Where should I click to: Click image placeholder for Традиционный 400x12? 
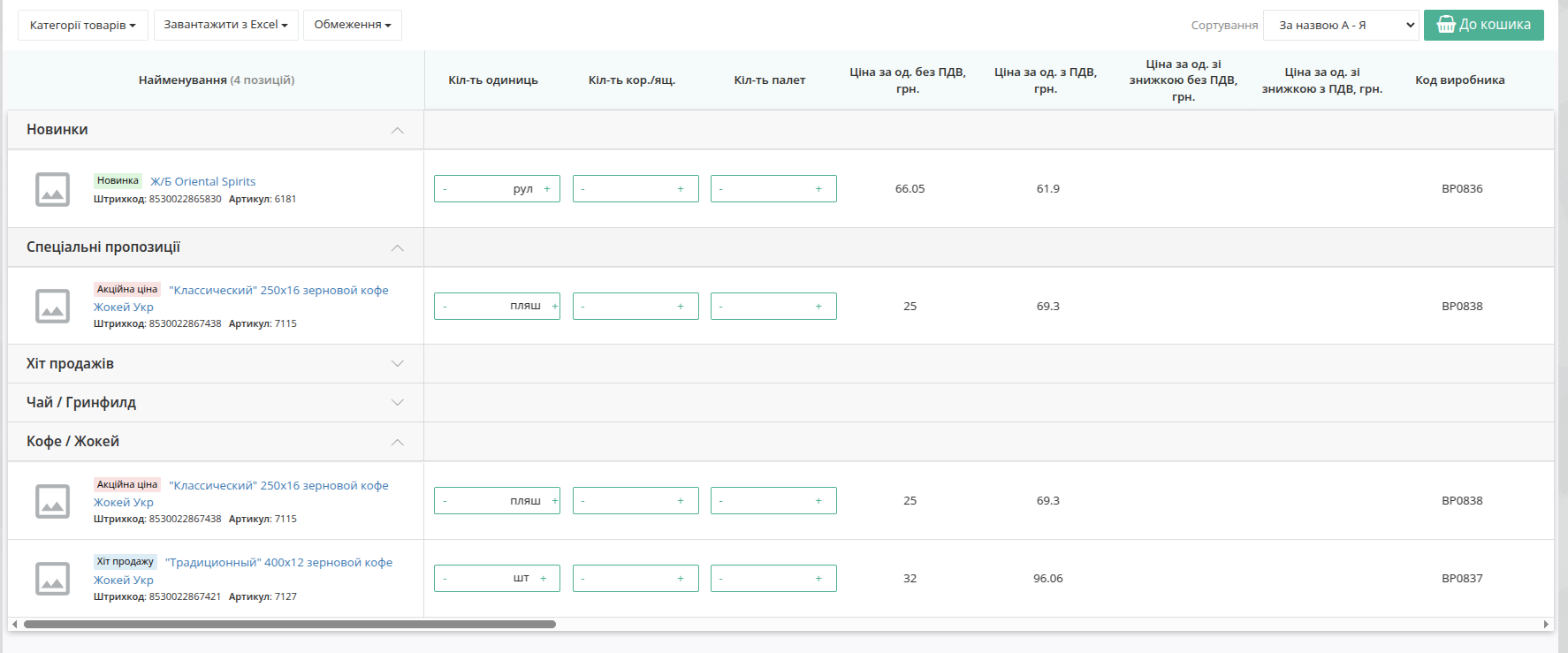(52, 579)
